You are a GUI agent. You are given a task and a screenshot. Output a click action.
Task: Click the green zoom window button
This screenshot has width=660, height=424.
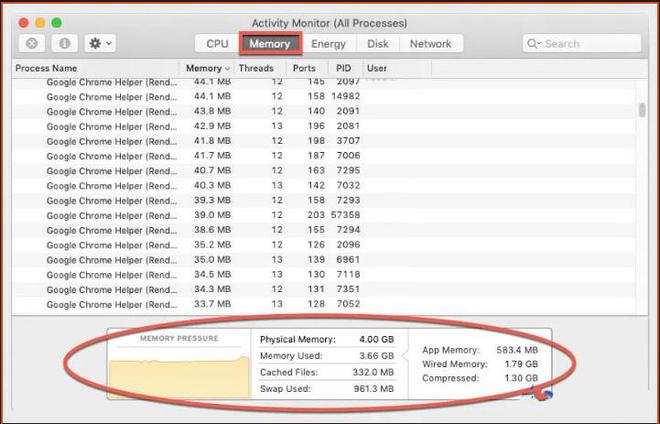coord(56,23)
